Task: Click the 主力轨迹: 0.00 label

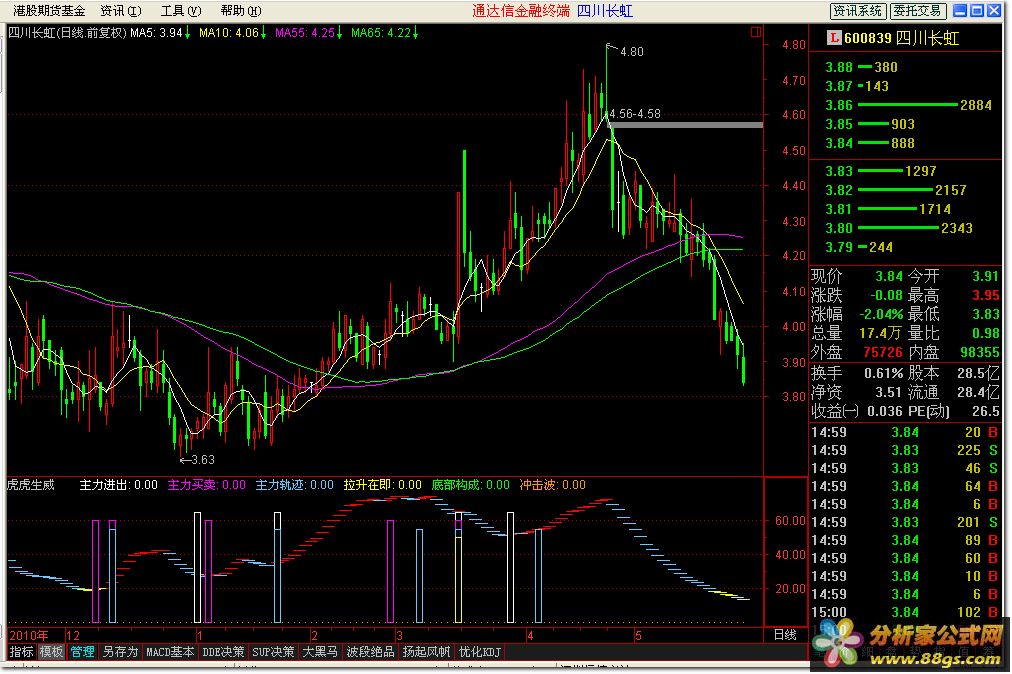Action: pos(294,485)
